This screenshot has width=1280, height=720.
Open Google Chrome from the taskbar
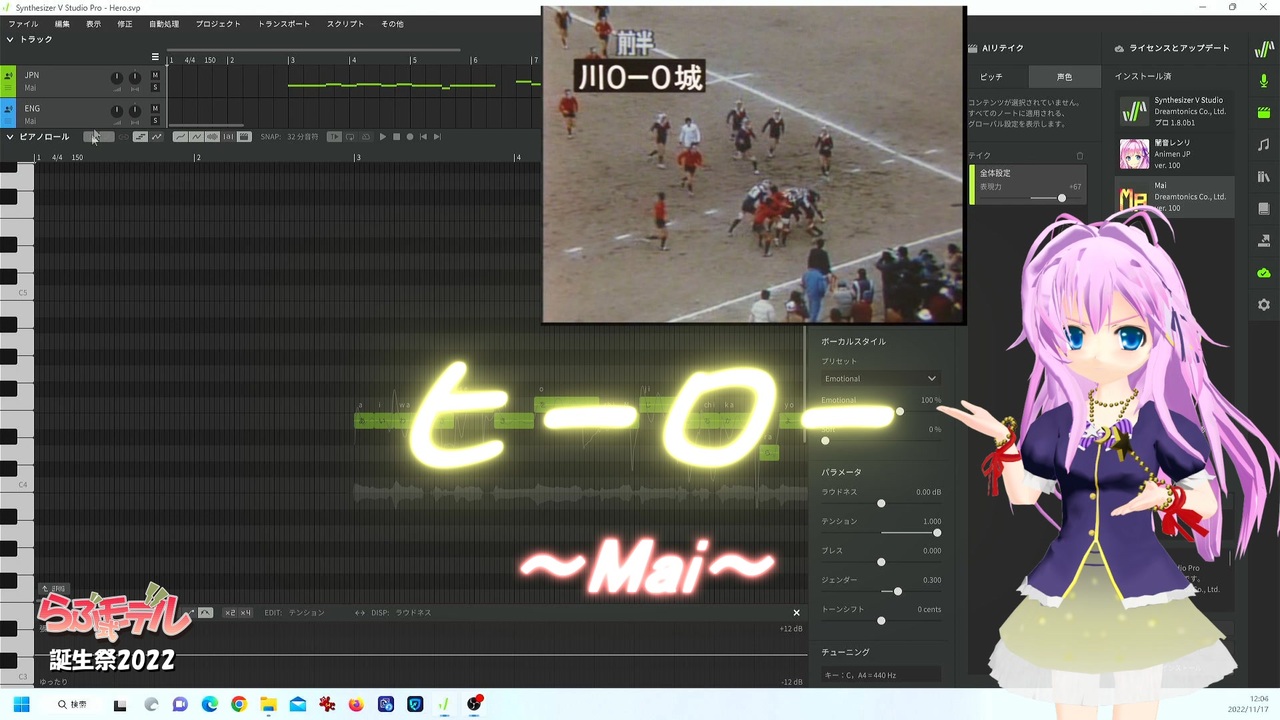click(x=239, y=705)
